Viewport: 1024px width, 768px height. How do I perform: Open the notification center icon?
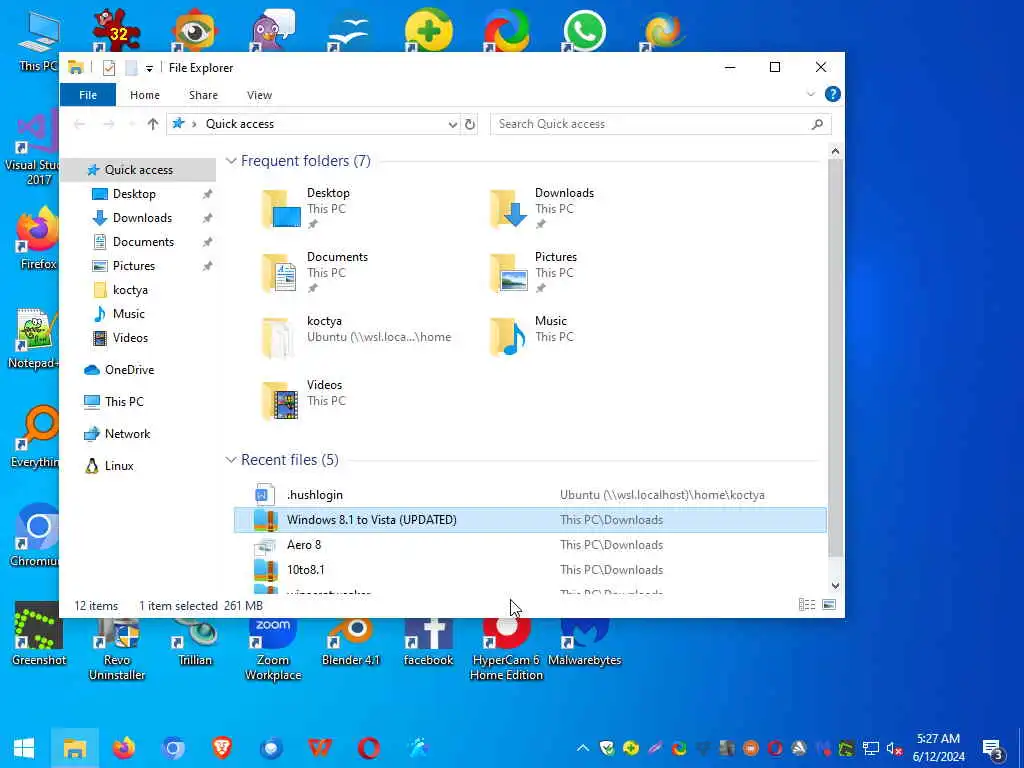pos(993,748)
